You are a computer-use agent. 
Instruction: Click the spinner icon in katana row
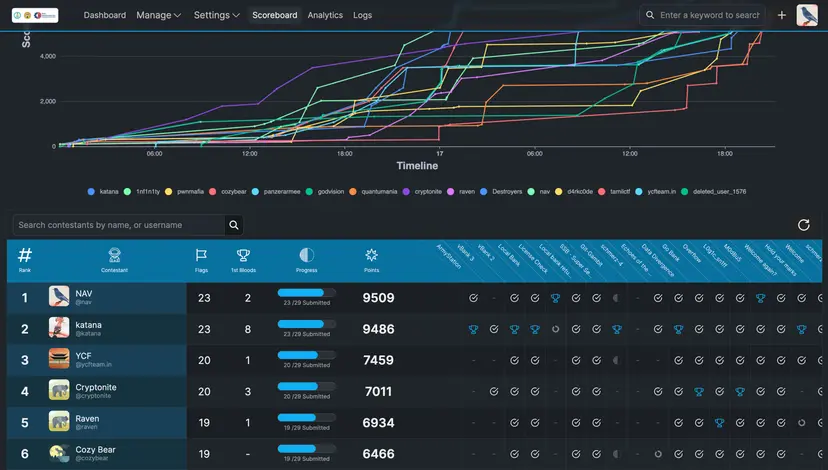pyautogui.click(x=556, y=329)
